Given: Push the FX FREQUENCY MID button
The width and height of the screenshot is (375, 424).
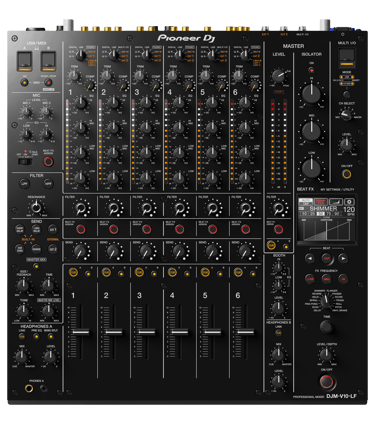Looking at the screenshot, I should [x=326, y=279].
